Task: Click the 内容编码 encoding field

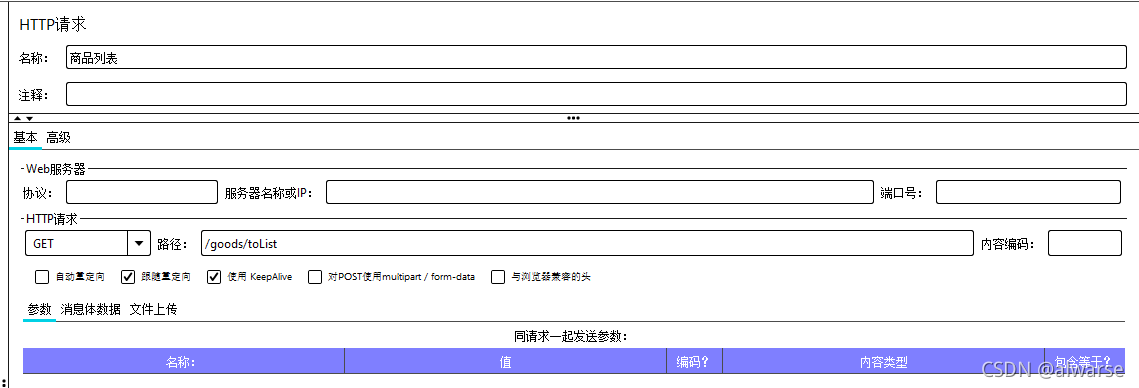Action: click(x=1085, y=243)
